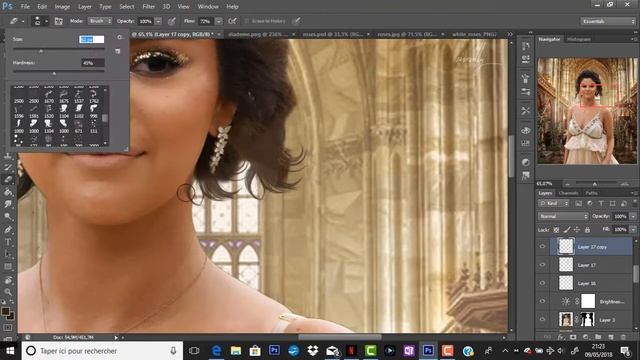Switch to the Paths tab
The image size is (640, 360).
click(591, 193)
